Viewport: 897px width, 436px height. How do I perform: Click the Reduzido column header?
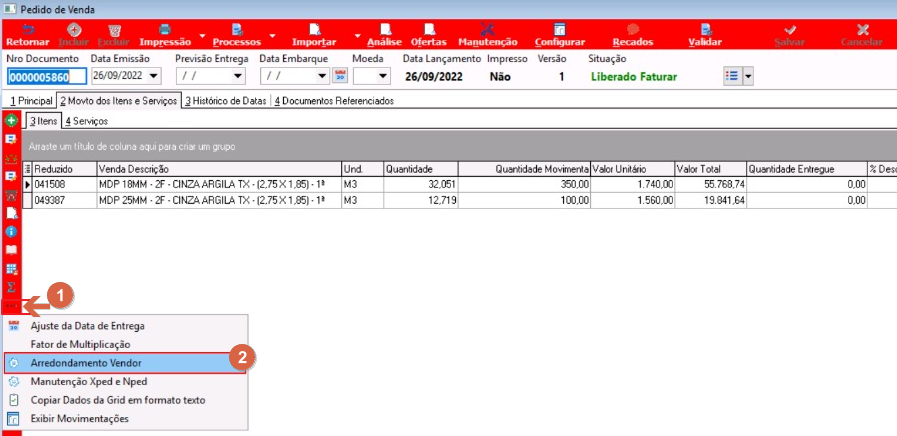click(65, 169)
